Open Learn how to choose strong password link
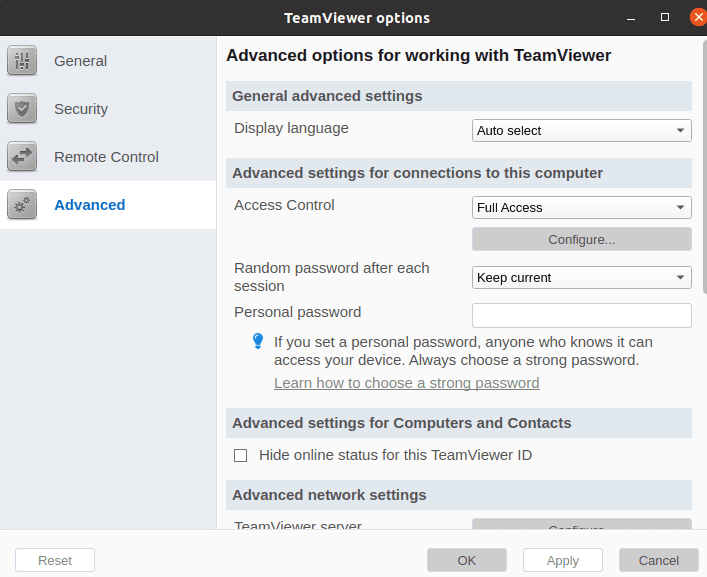This screenshot has height=577, width=707. tap(407, 383)
